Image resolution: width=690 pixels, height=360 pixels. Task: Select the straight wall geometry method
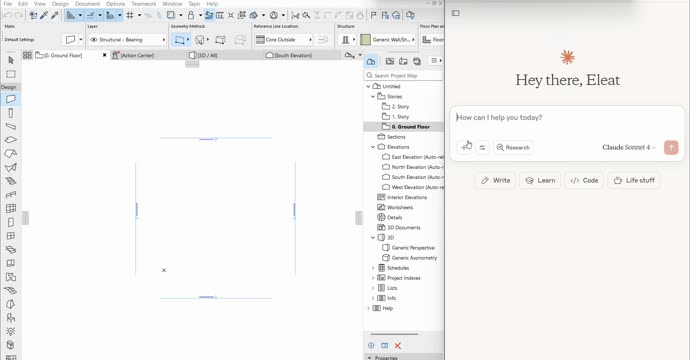(x=180, y=40)
